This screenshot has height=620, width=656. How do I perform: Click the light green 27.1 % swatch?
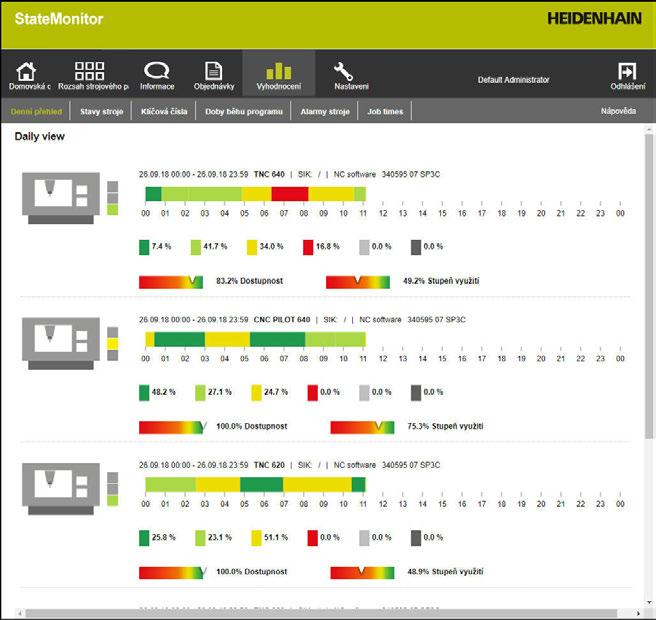pyautogui.click(x=200, y=393)
